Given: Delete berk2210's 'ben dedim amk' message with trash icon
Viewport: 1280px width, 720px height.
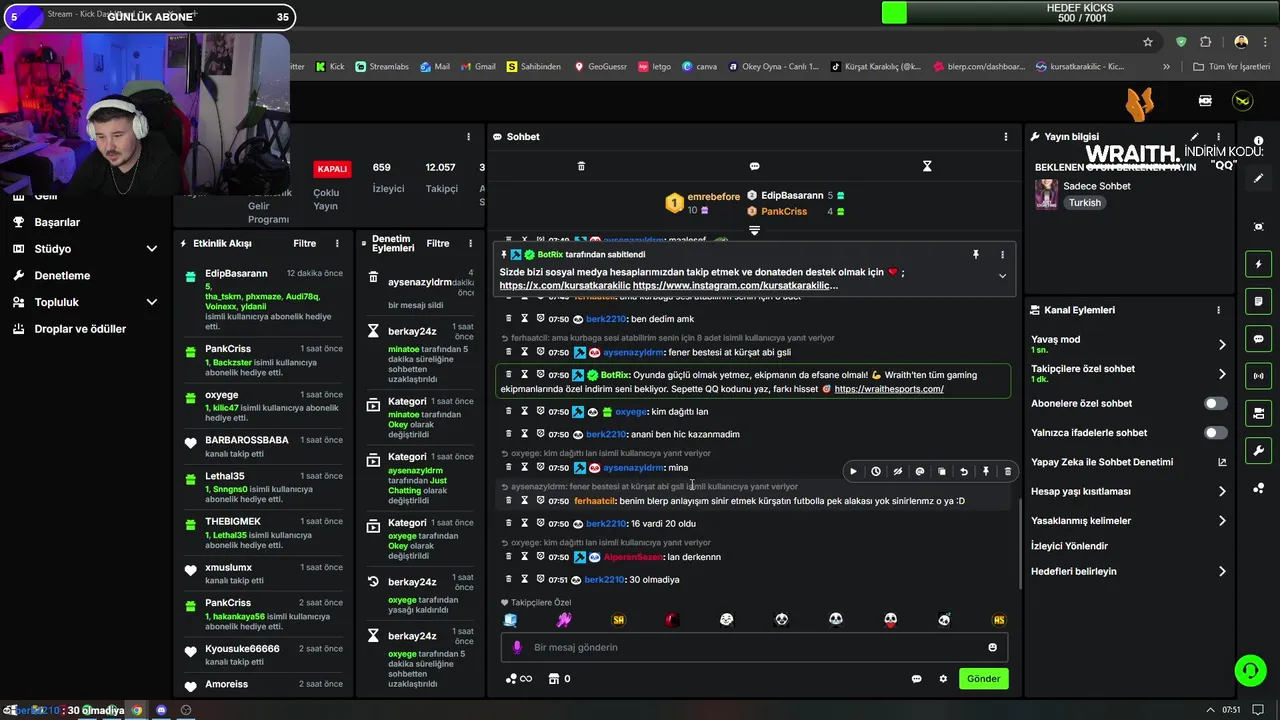Looking at the screenshot, I should (x=509, y=318).
